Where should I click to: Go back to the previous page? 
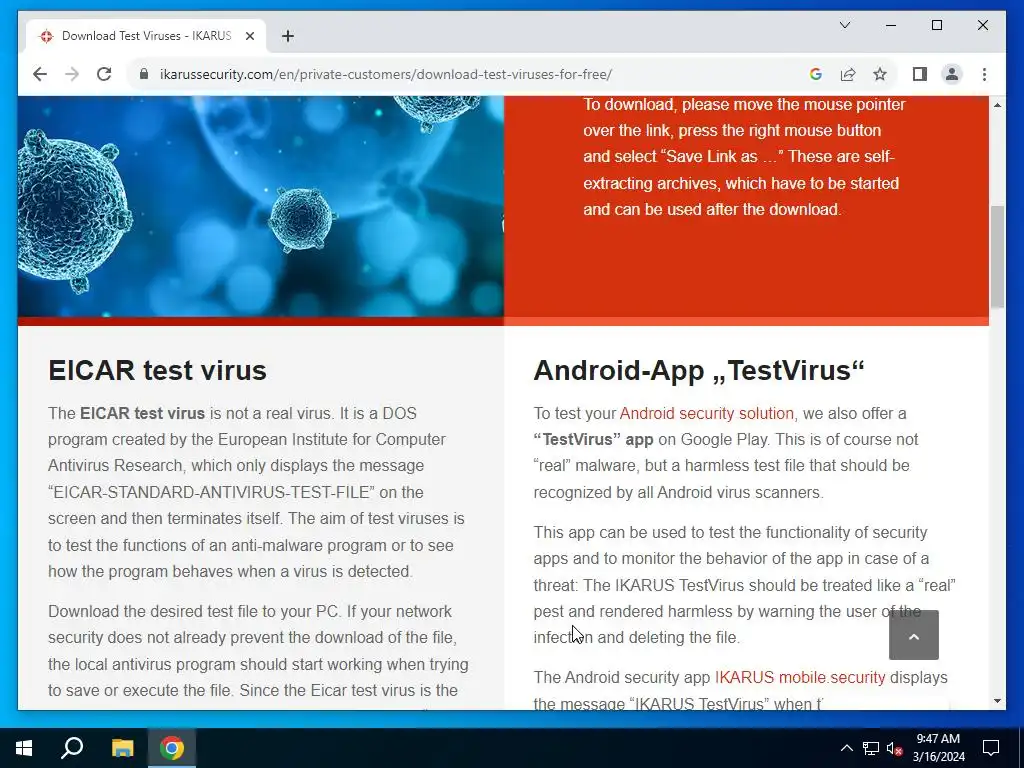[40, 74]
